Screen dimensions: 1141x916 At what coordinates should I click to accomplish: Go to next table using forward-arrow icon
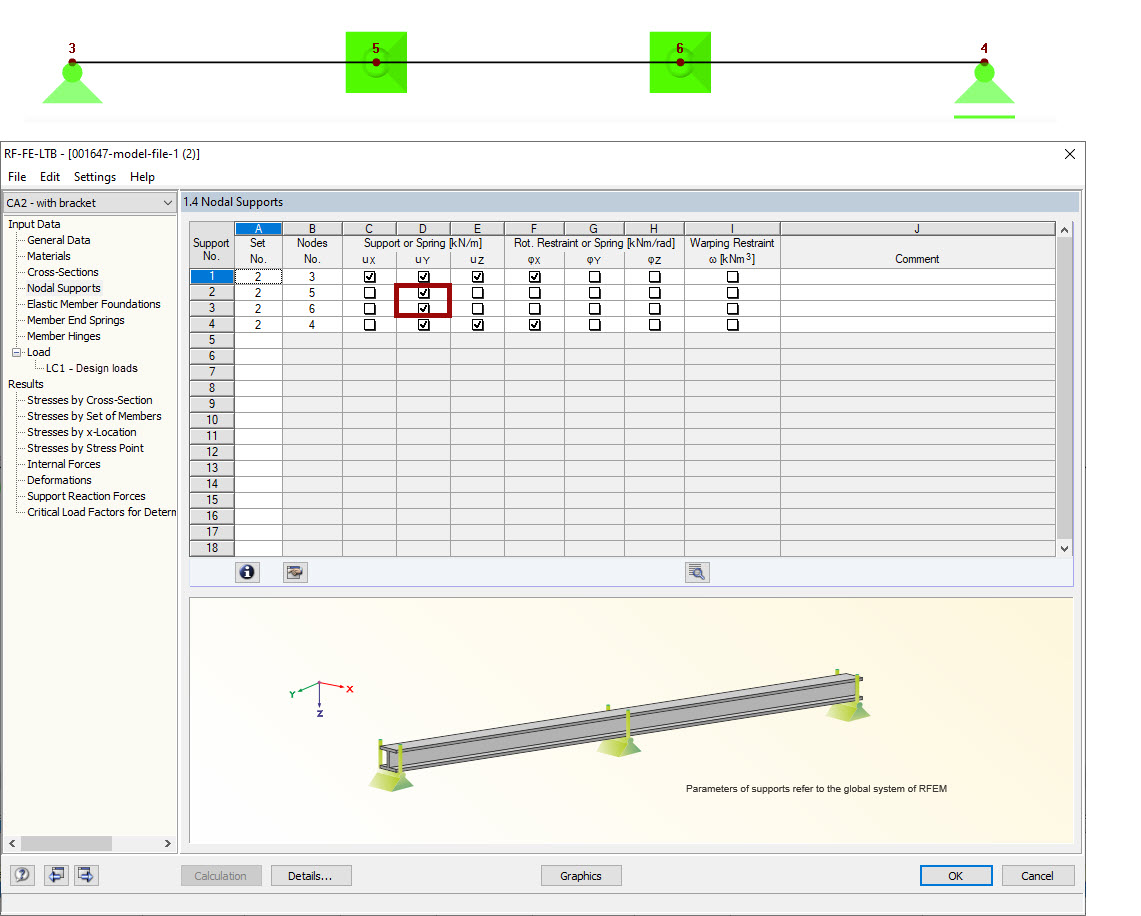85,874
